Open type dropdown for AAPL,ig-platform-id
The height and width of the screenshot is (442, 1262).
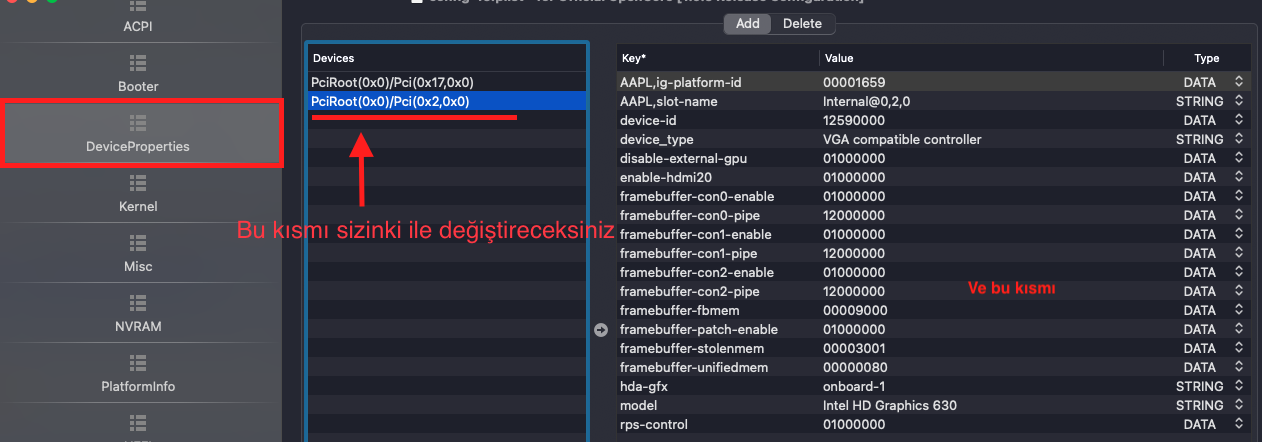click(x=1239, y=82)
